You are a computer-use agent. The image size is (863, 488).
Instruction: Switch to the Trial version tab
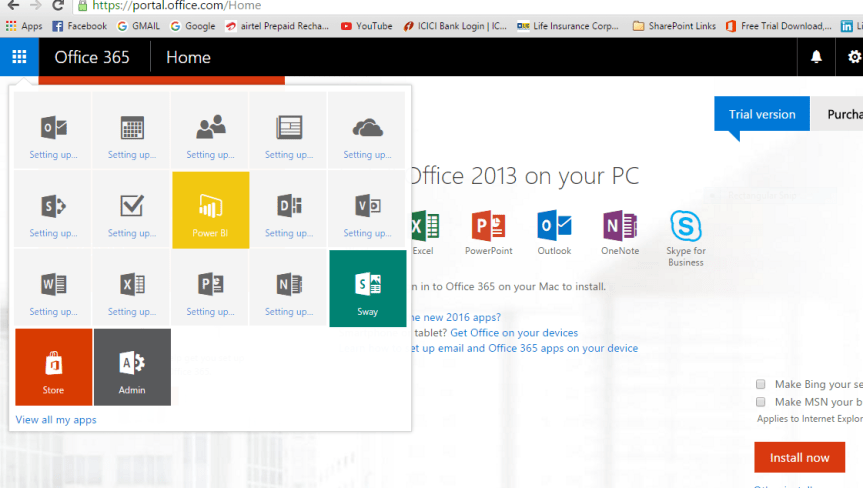coord(762,114)
